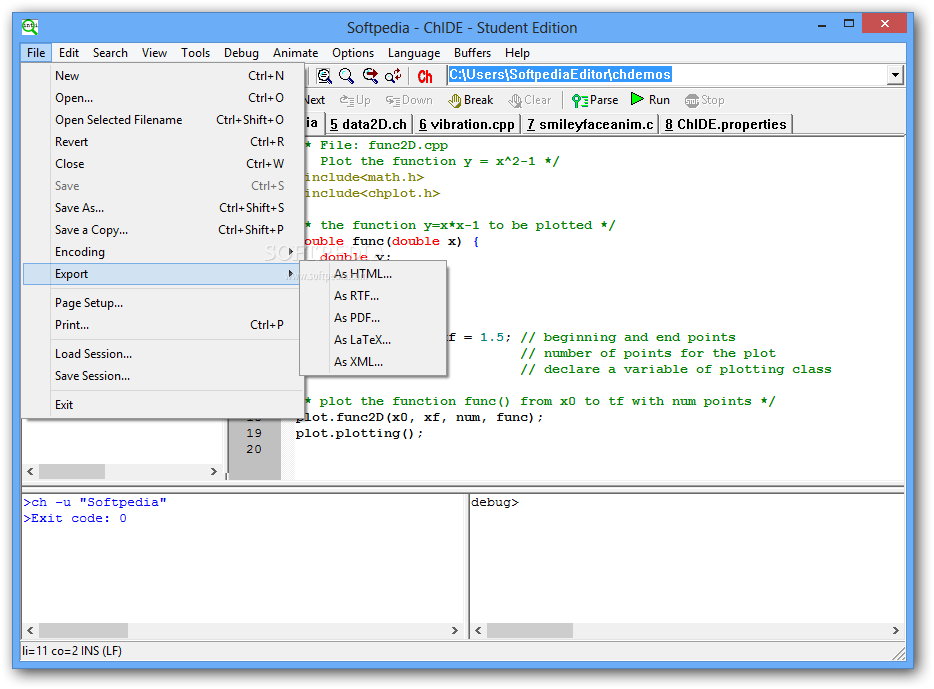Image resolution: width=934 pixels, height=689 pixels.
Task: Click the Find magnifier toolbar icon
Action: point(346,76)
